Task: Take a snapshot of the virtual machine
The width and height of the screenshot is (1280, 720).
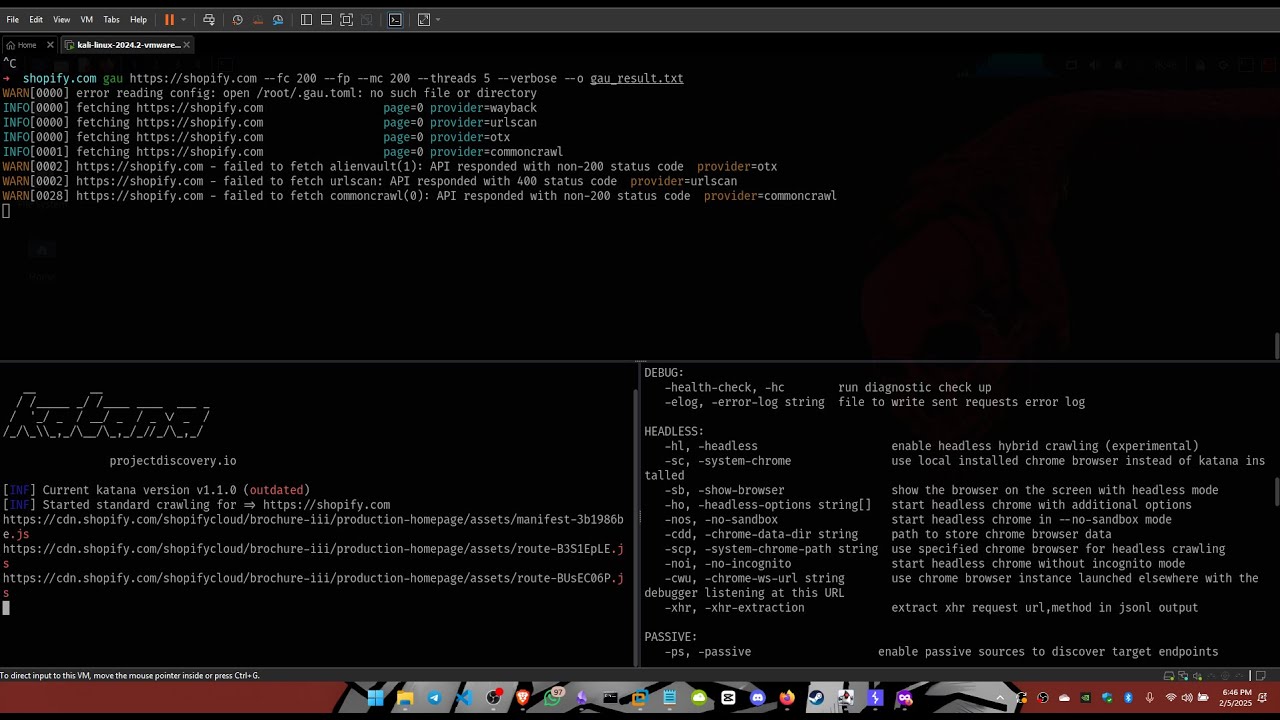Action: 237,19
